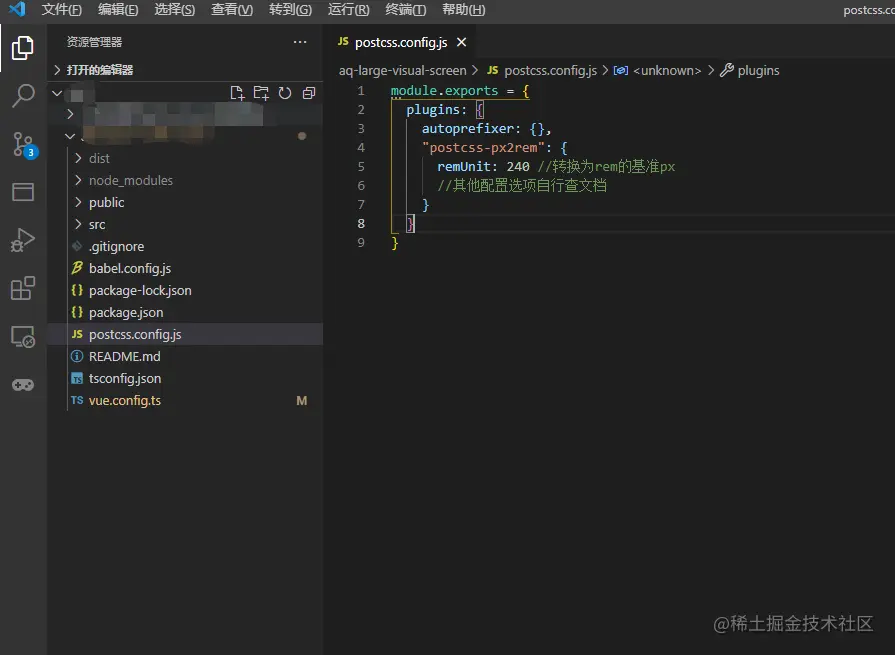Select vue.config.ts in the explorer

(x=124, y=400)
